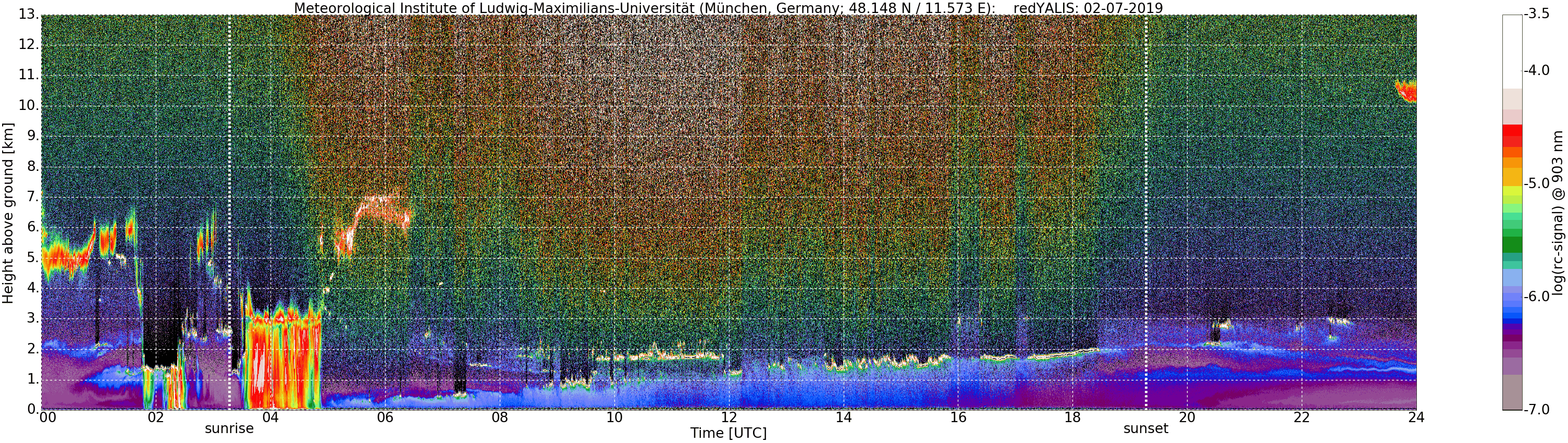Click the height axis tick label '5.'
Image resolution: width=1568 pixels, height=443 pixels.
coord(32,257)
